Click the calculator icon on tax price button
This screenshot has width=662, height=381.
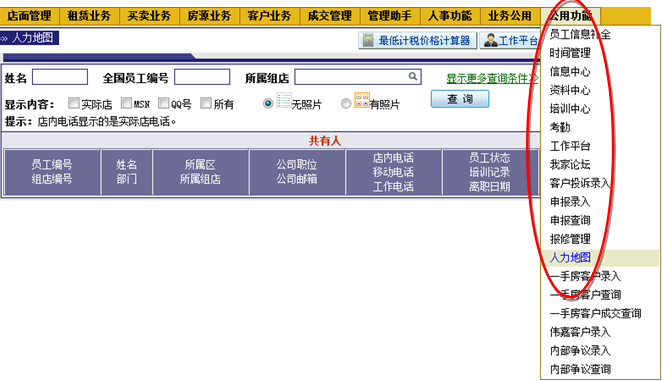click(x=368, y=40)
